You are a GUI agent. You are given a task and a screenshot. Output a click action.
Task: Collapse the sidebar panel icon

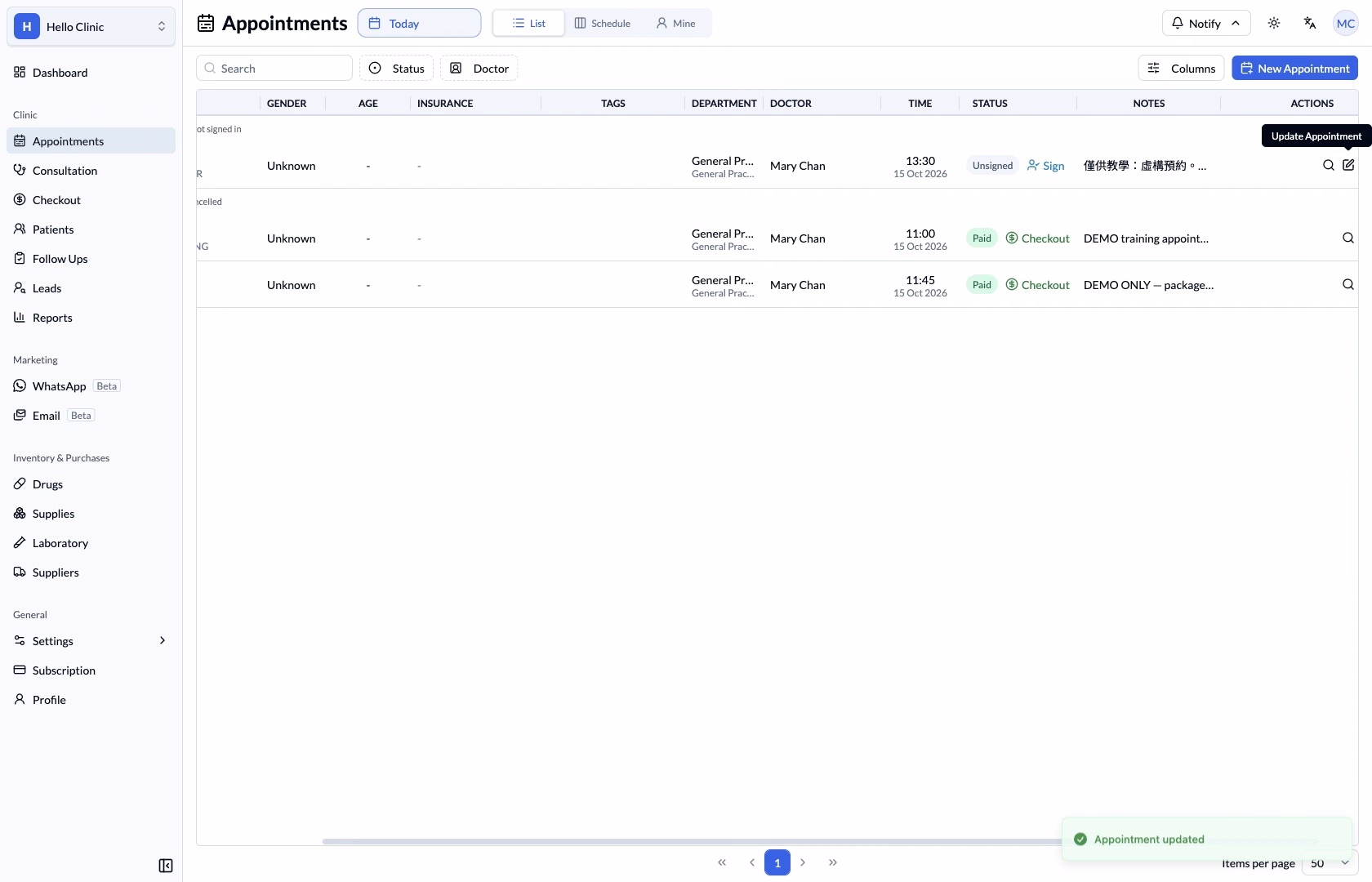coord(166,866)
